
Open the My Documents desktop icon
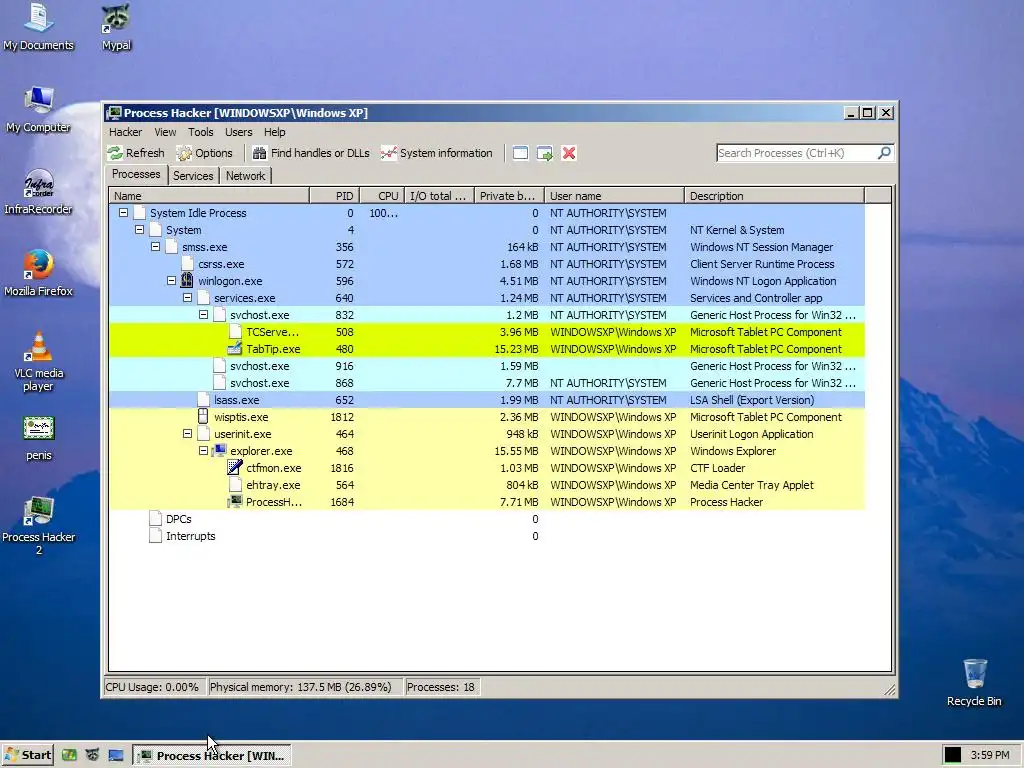(39, 27)
